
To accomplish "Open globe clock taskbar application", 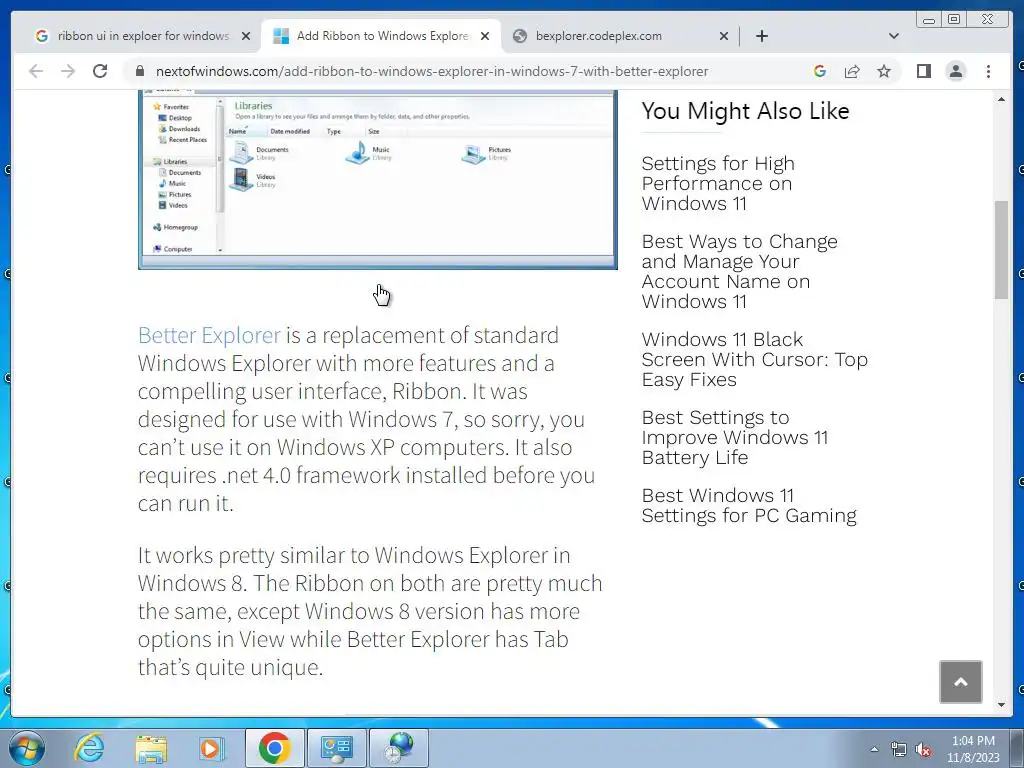I will pos(399,748).
